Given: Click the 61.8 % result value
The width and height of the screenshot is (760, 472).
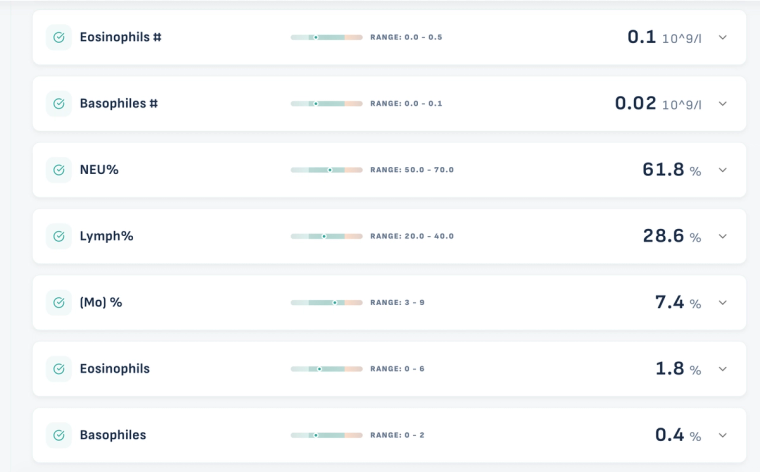Looking at the screenshot, I should pos(672,170).
